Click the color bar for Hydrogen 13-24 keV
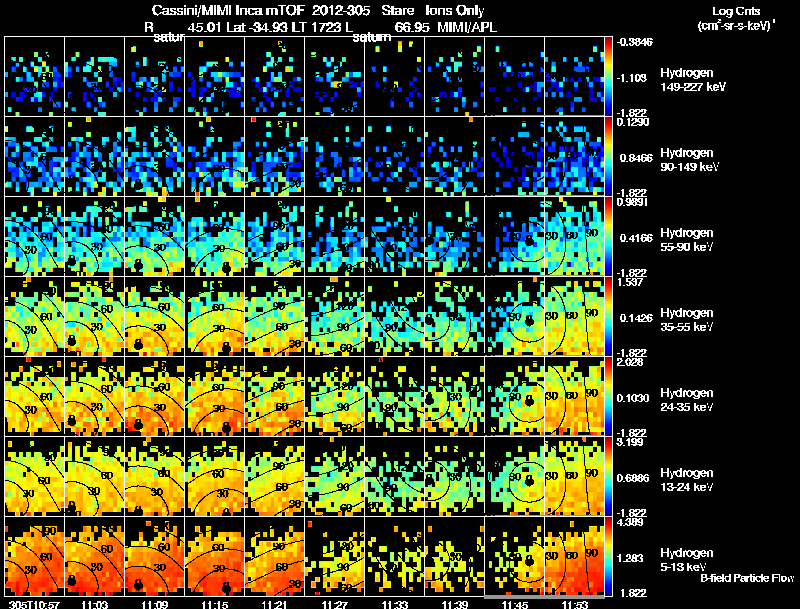The height and width of the screenshot is (609, 800). pyautogui.click(x=608, y=477)
